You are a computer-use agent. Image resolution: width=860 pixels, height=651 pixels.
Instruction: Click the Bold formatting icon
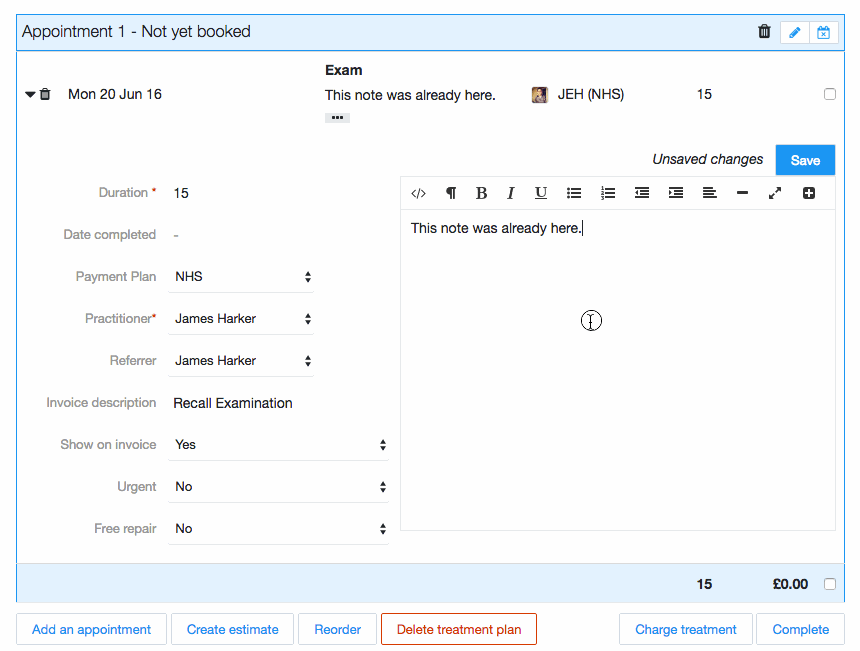[x=481, y=193]
